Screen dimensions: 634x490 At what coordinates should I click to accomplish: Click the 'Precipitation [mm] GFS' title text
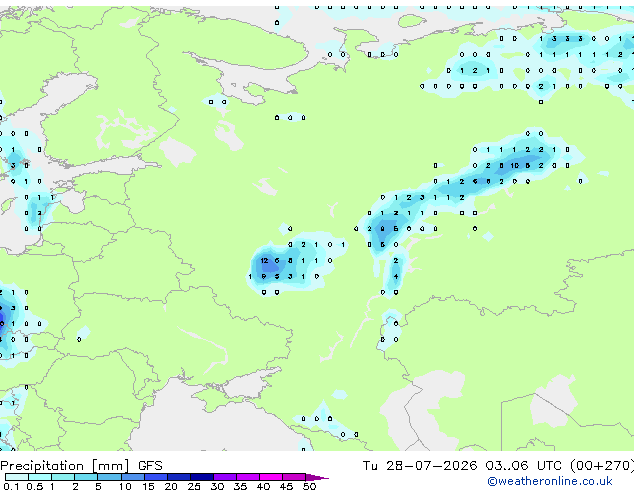81,466
